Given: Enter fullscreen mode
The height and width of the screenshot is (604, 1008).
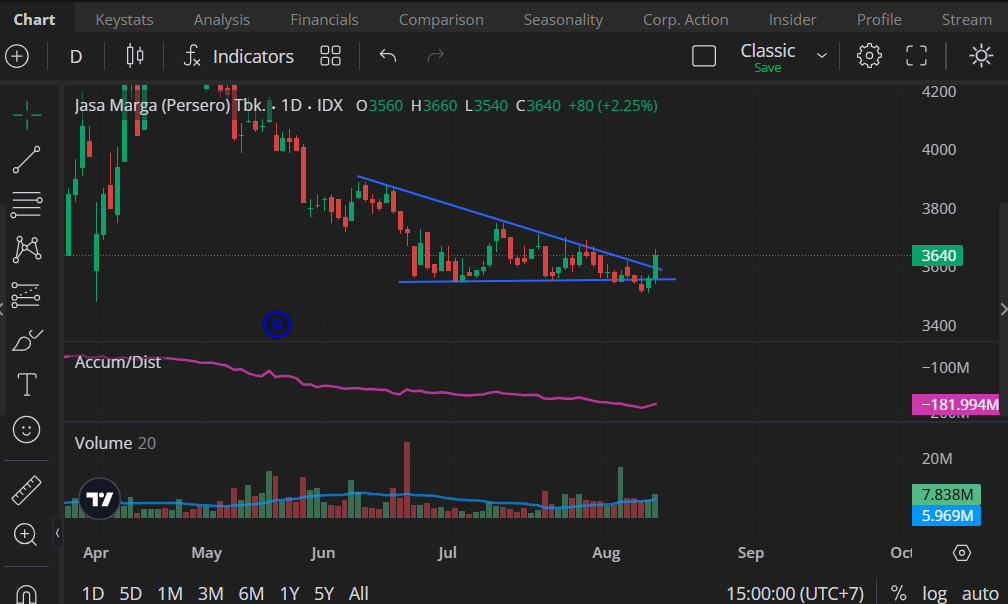Looking at the screenshot, I should point(917,56).
